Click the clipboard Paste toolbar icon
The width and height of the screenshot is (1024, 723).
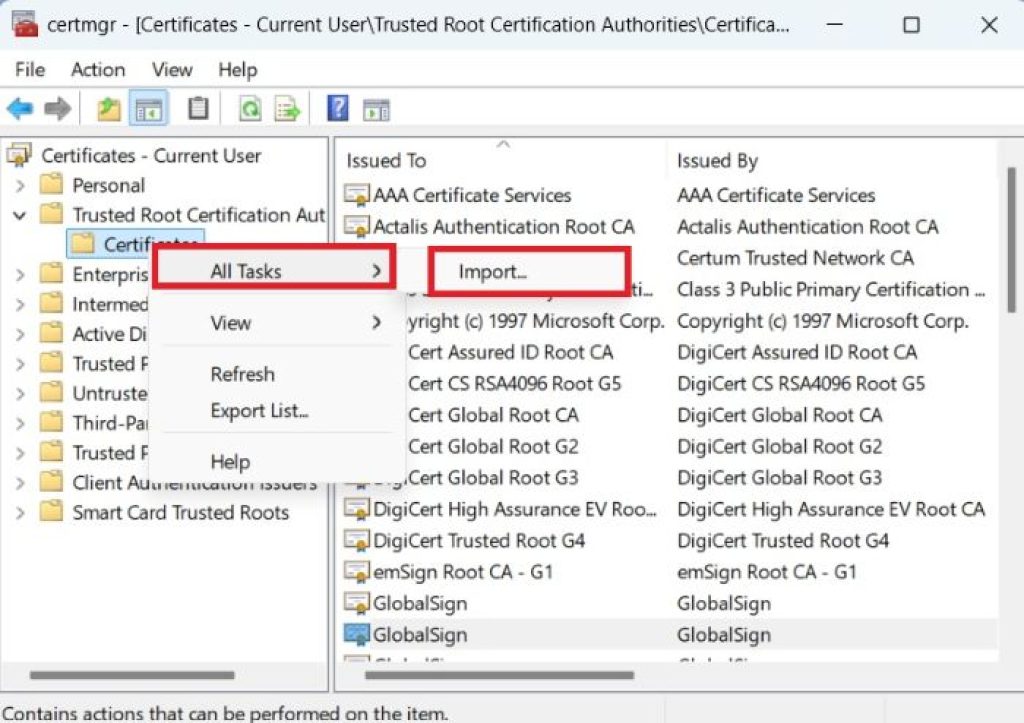[198, 108]
